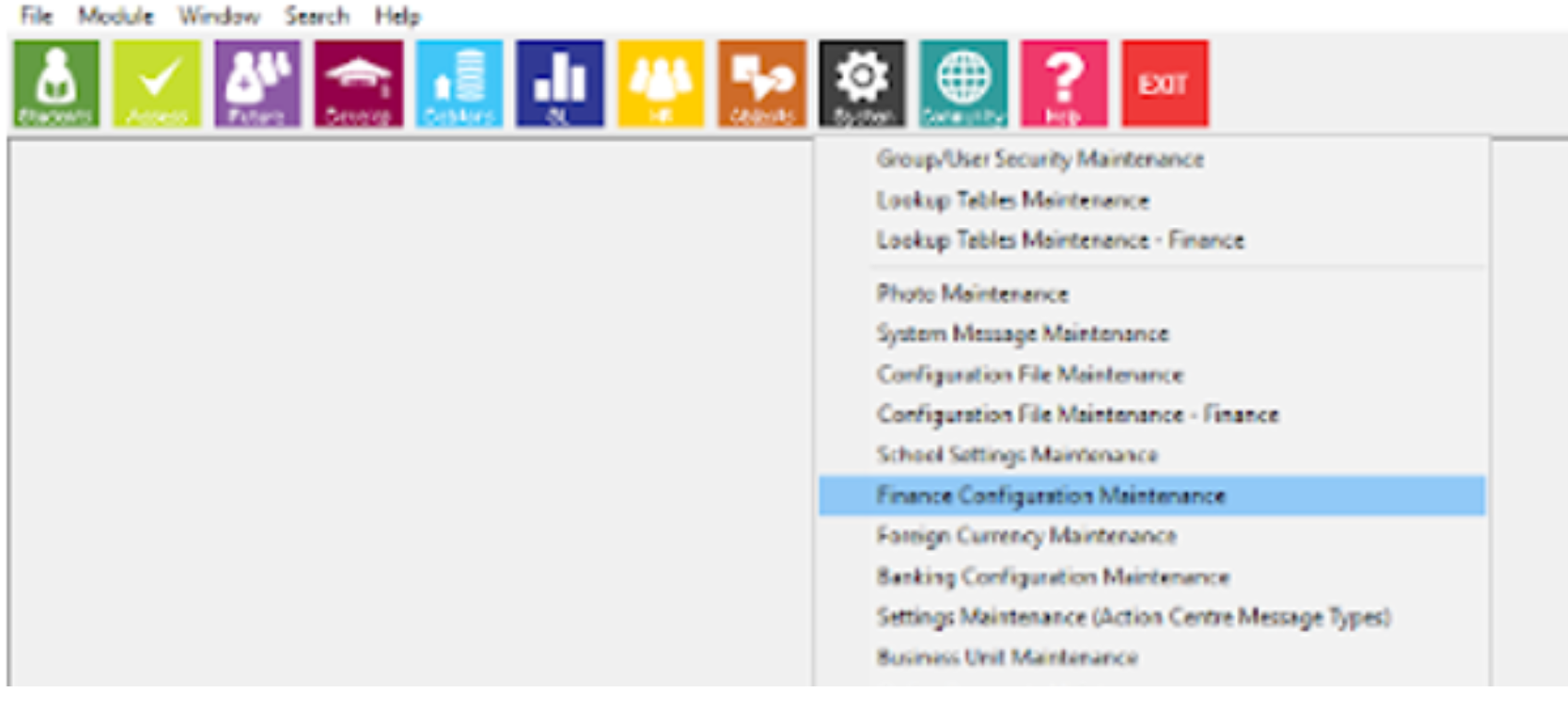Screen dimensions: 1568x703
Task: Open the File menu
Action: click(37, 16)
